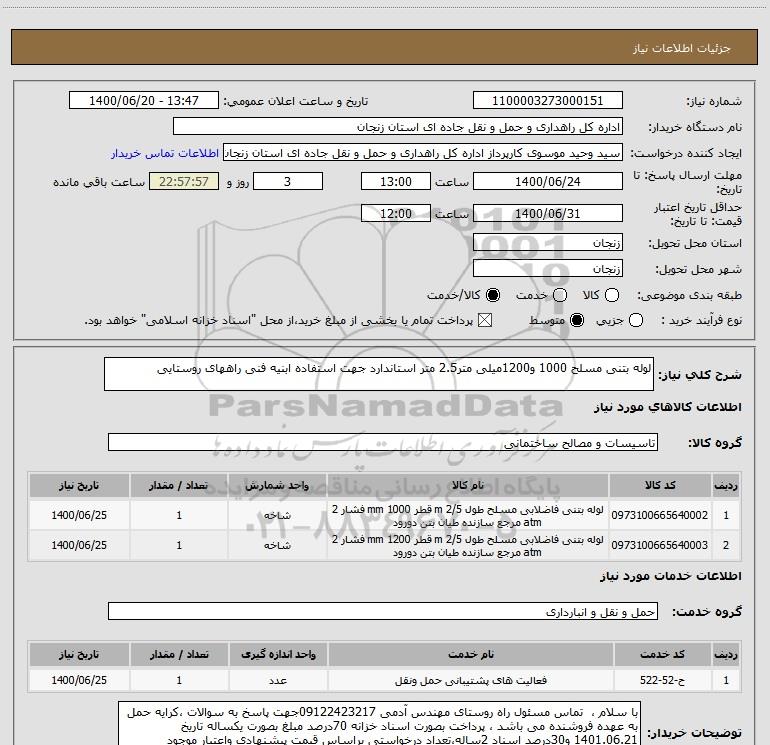Screen dimensions: 770x745
Task: Click the price validity date 1400/06/31
Action: coord(548,213)
